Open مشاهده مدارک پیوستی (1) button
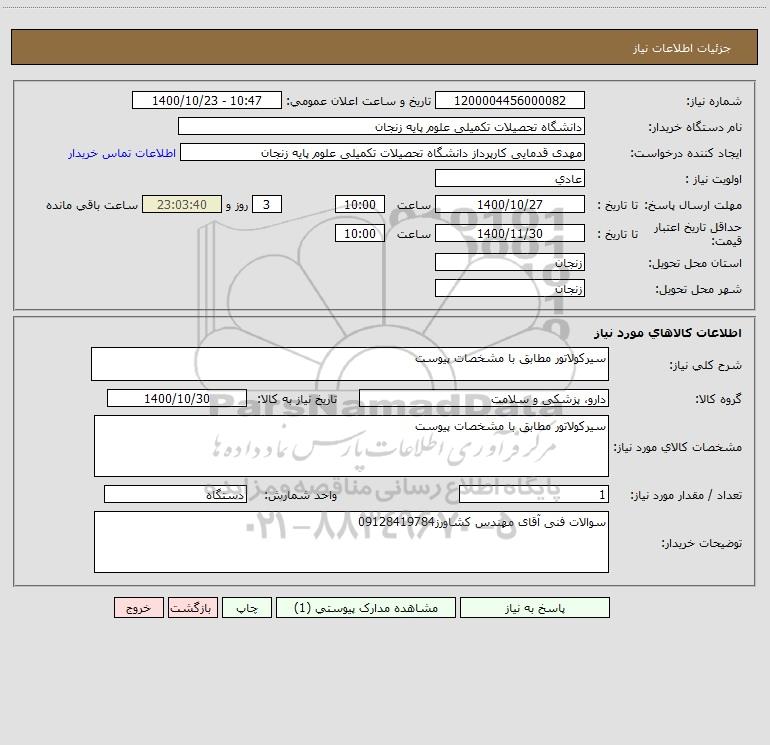 click(366, 607)
